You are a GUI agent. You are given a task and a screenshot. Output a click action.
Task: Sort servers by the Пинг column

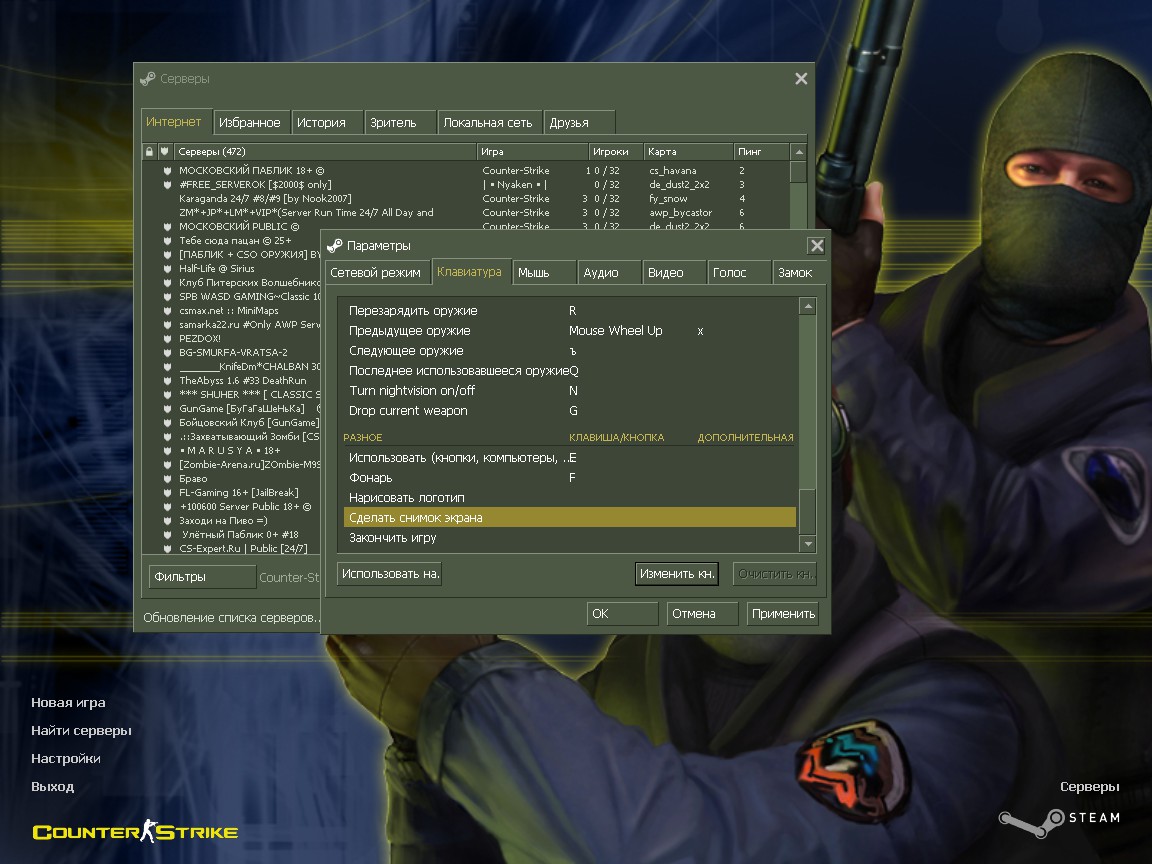761,151
